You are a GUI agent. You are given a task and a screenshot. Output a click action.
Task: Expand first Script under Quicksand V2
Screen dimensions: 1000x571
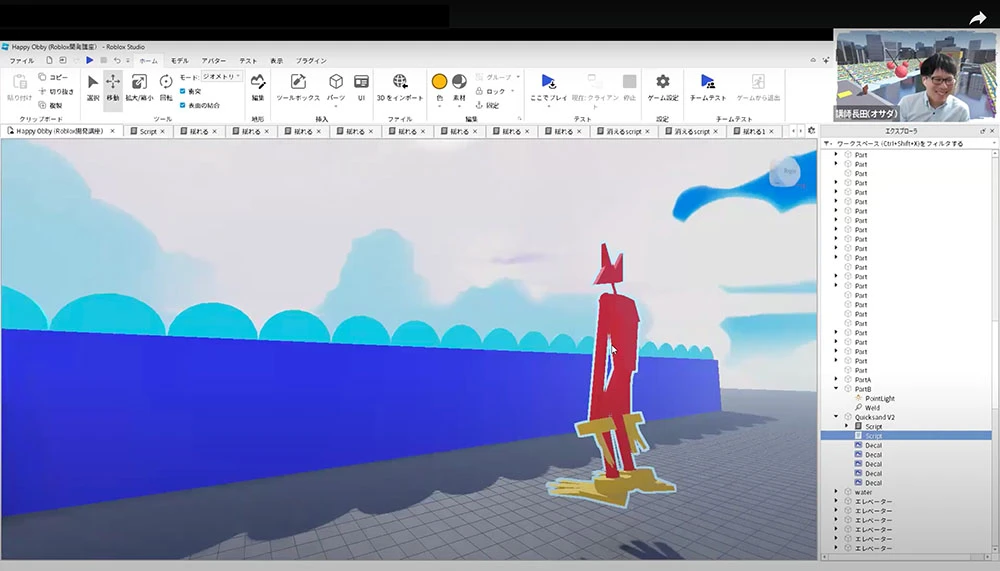(847, 426)
